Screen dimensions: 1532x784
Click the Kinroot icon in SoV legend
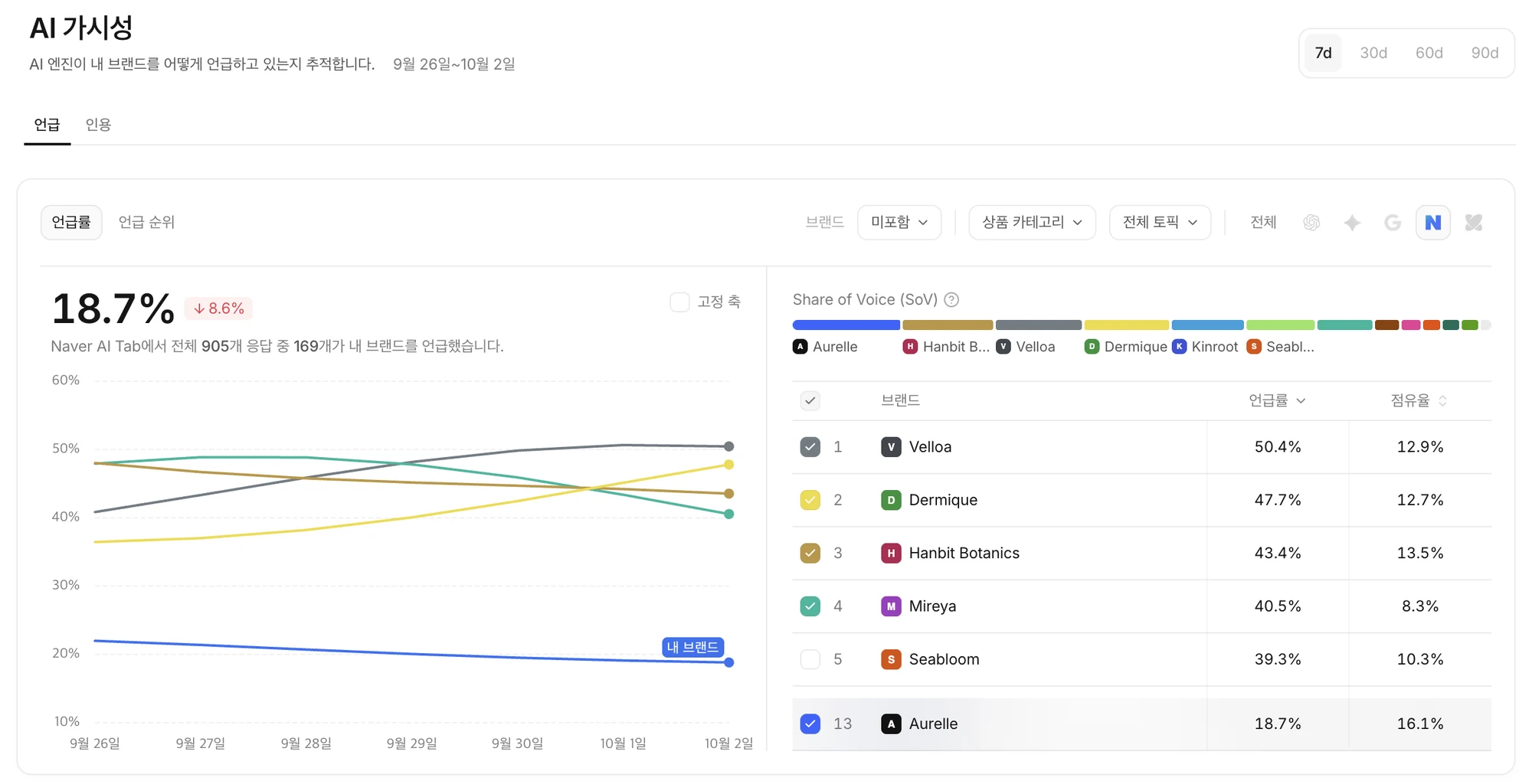coord(1180,347)
